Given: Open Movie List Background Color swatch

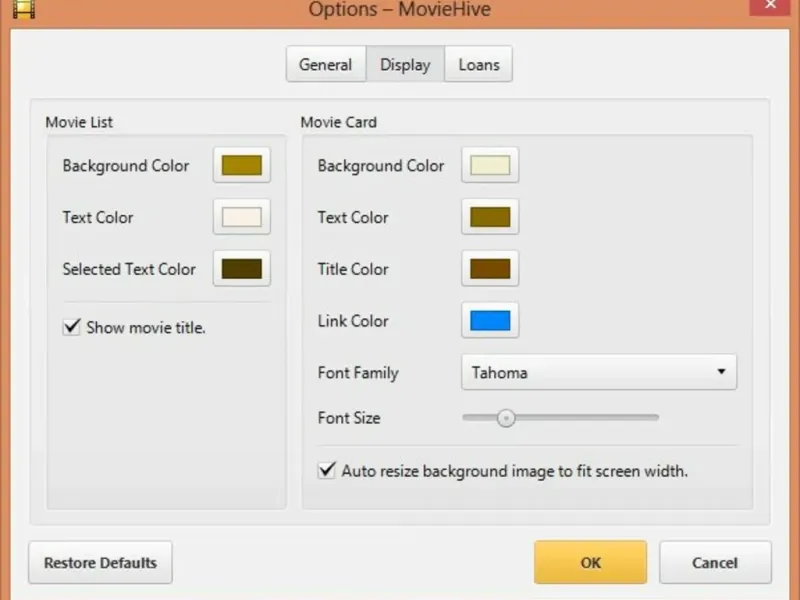Looking at the screenshot, I should [x=242, y=166].
